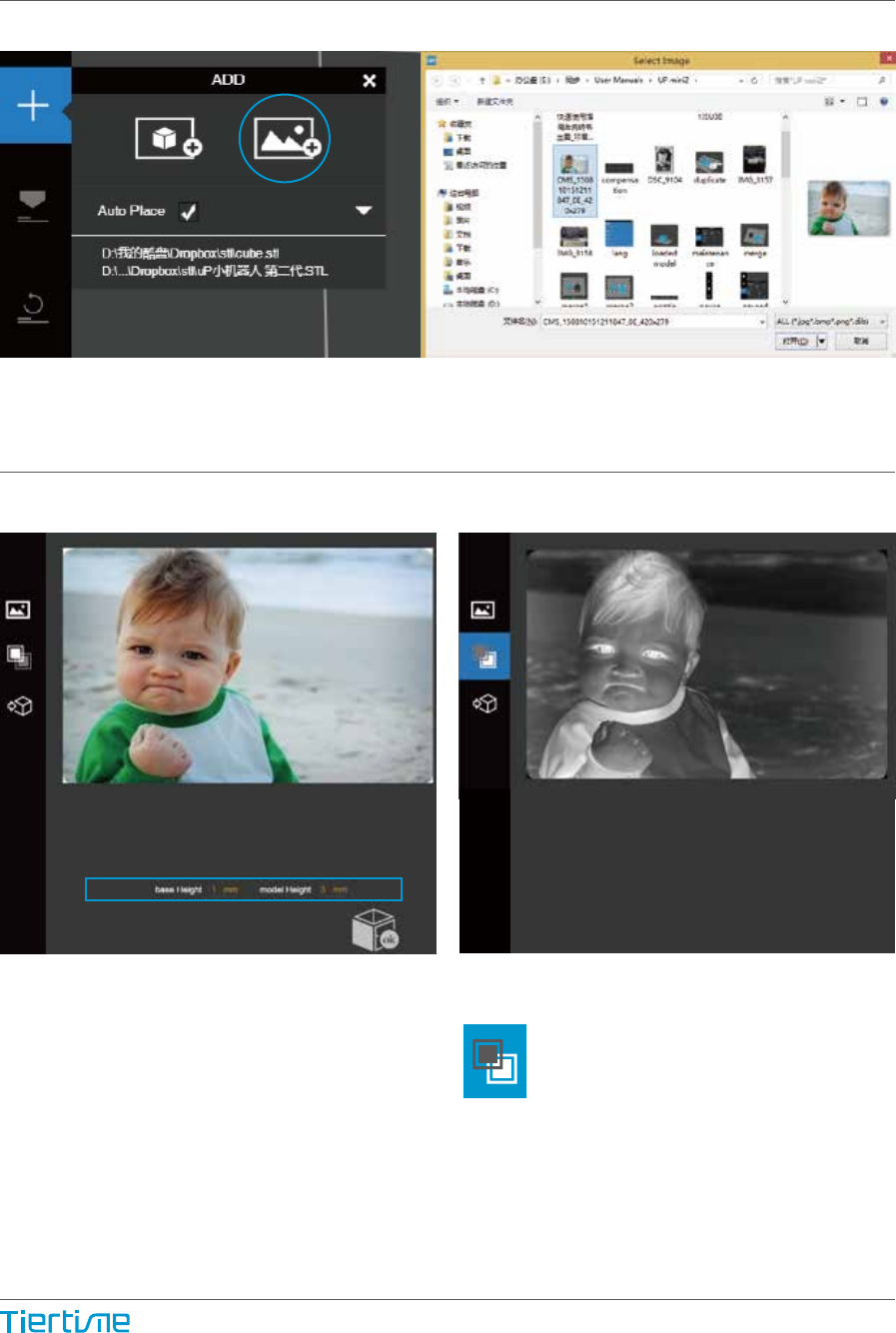Go back in the Select Image dialog
Image resolution: width=896 pixels, height=1333 pixels.
point(437,80)
